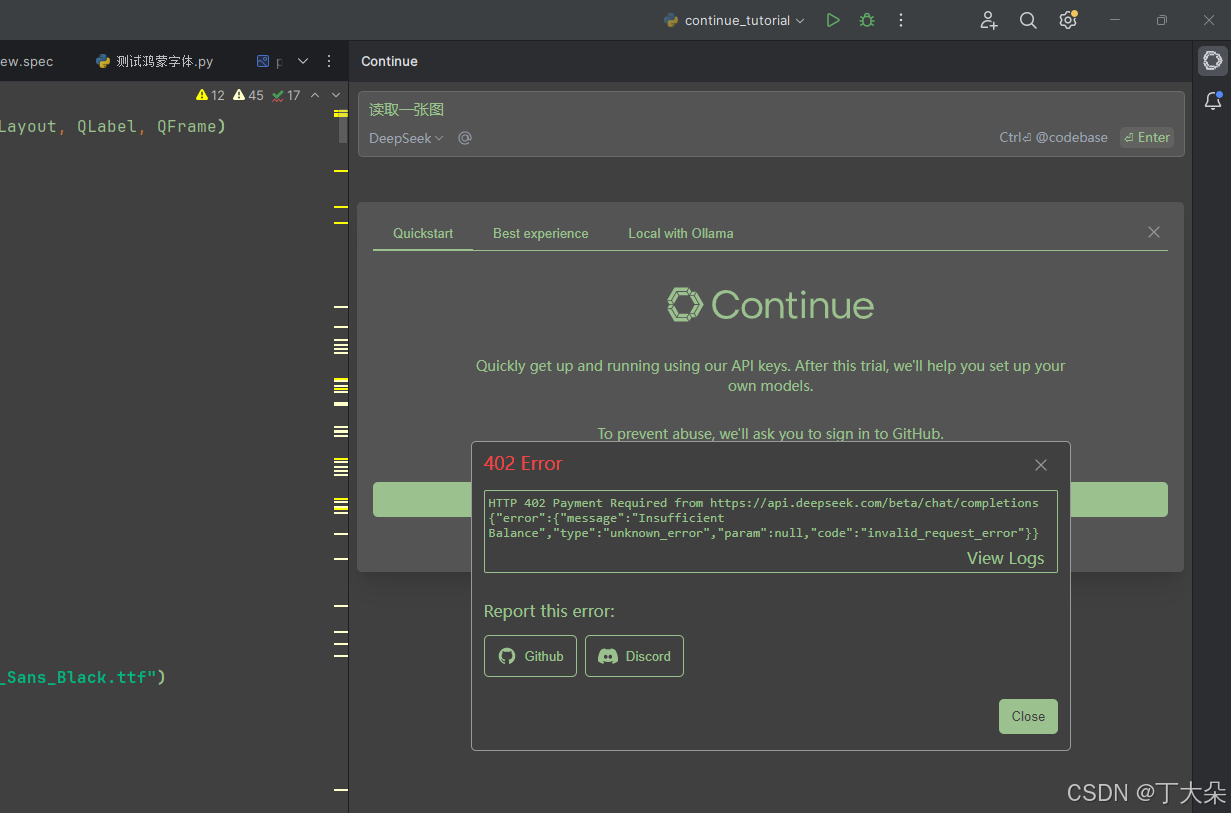The image size is (1231, 813).
Task: Open IDE settings gear
Action: 1068,20
